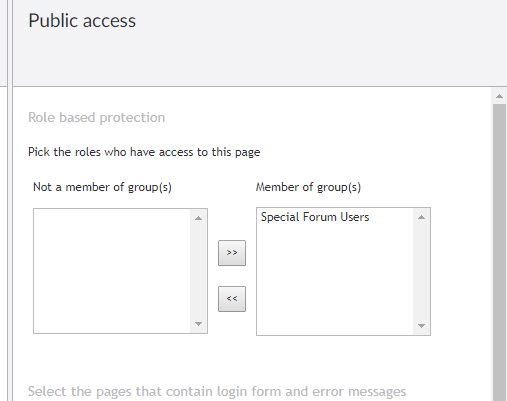The width and height of the screenshot is (507, 401).
Task: Click the 'Member of group(s)' list scrollbar track
Action: [421, 271]
